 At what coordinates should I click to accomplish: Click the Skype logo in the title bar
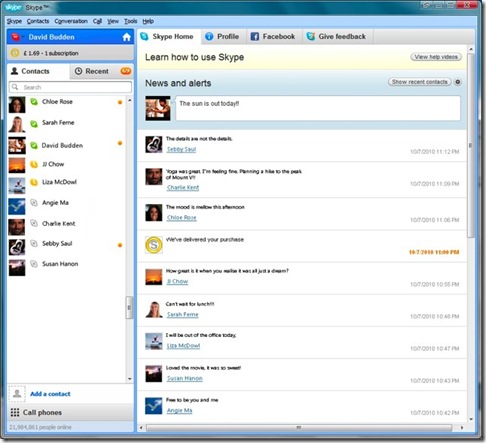13,7
